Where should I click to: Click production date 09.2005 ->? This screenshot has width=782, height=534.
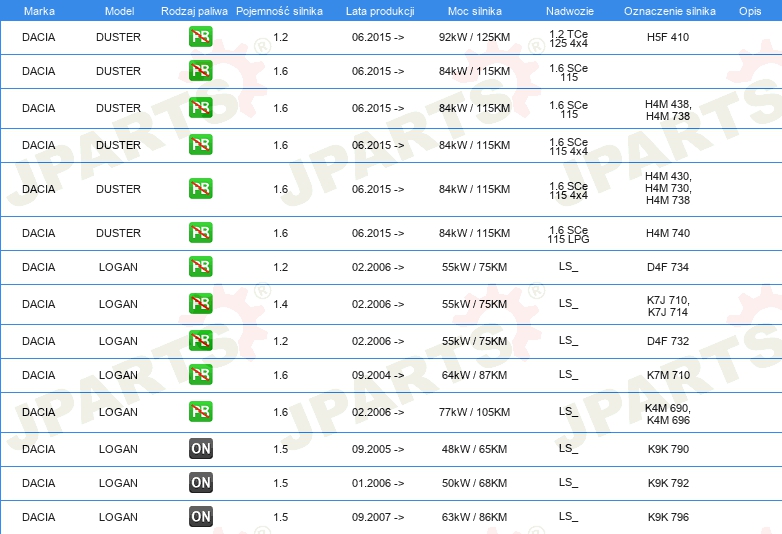[x=378, y=449]
